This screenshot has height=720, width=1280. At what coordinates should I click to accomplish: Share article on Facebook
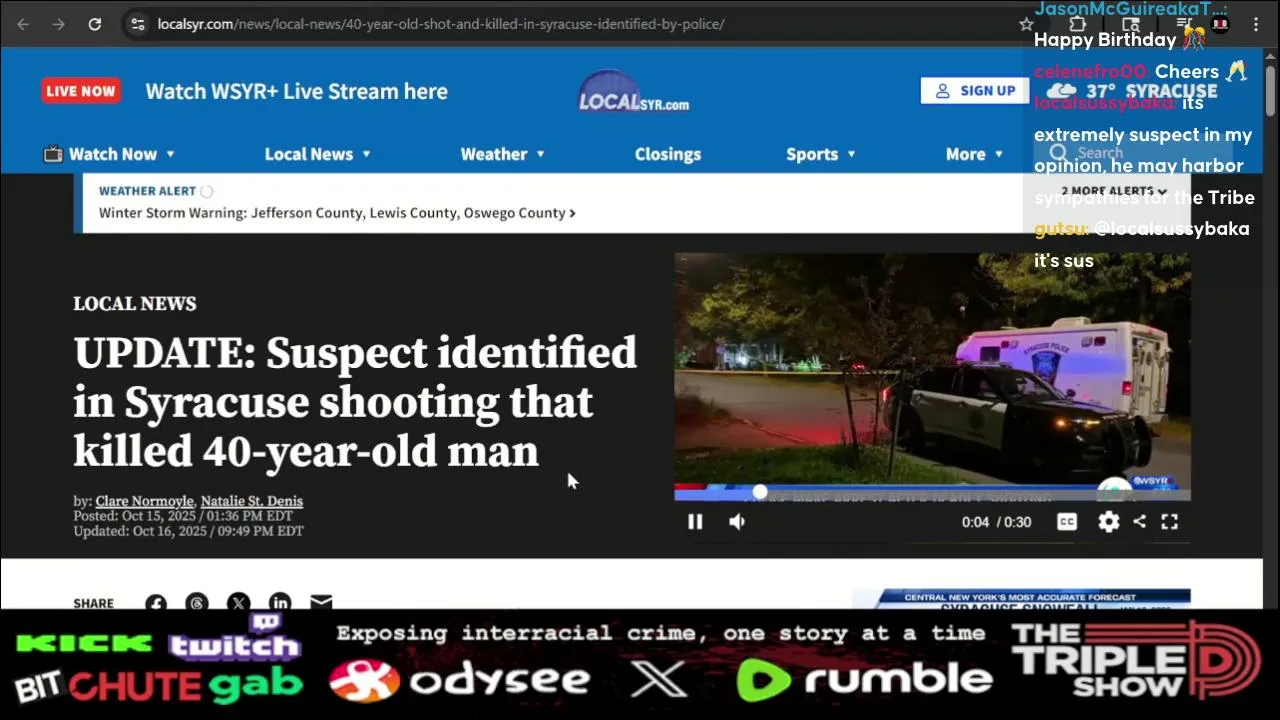(156, 604)
